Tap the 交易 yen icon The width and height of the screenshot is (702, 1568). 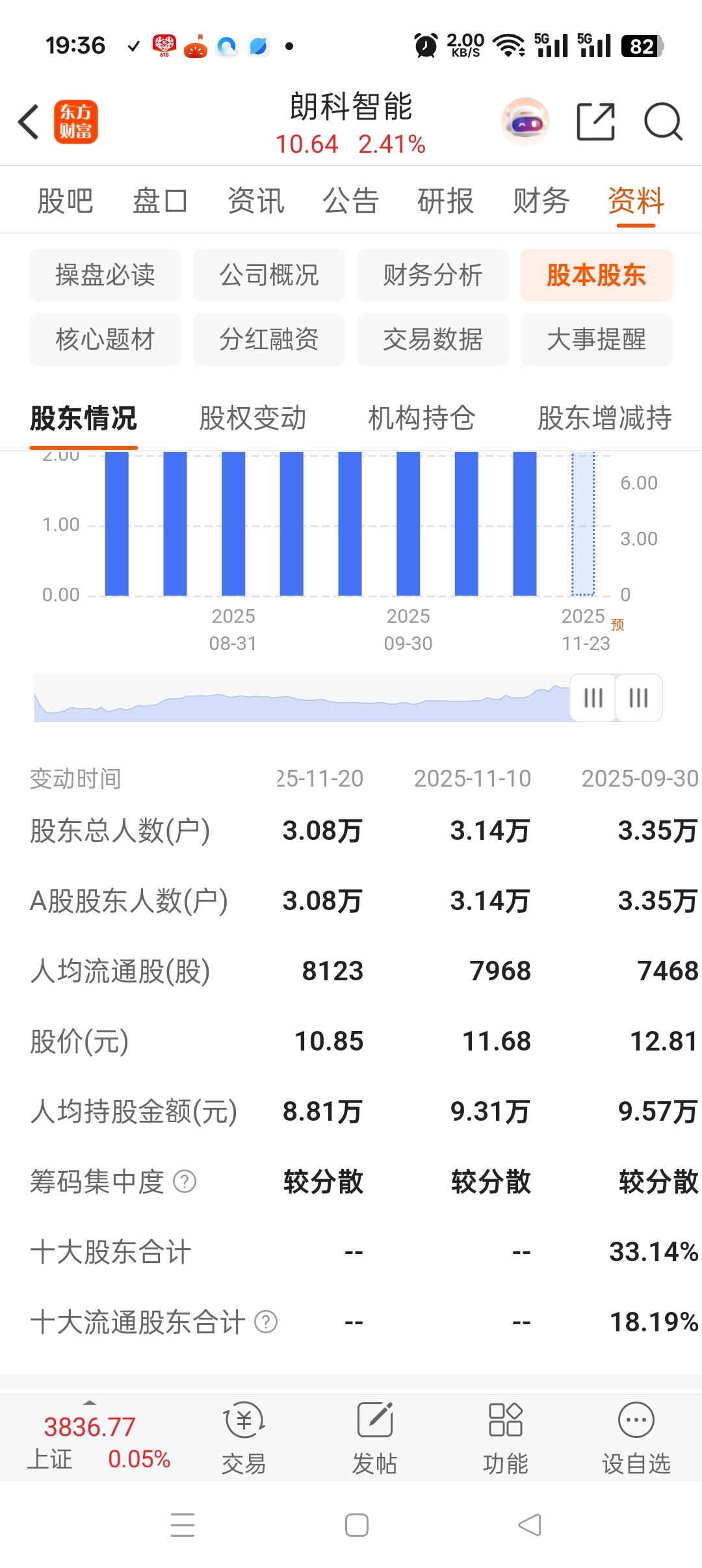[x=244, y=1420]
